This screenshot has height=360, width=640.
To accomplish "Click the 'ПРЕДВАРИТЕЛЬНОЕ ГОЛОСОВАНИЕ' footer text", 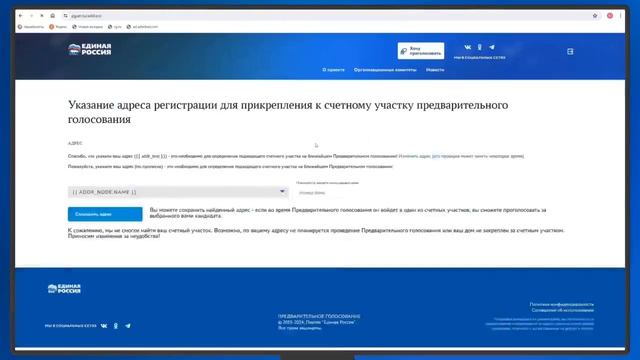I will (x=319, y=316).
